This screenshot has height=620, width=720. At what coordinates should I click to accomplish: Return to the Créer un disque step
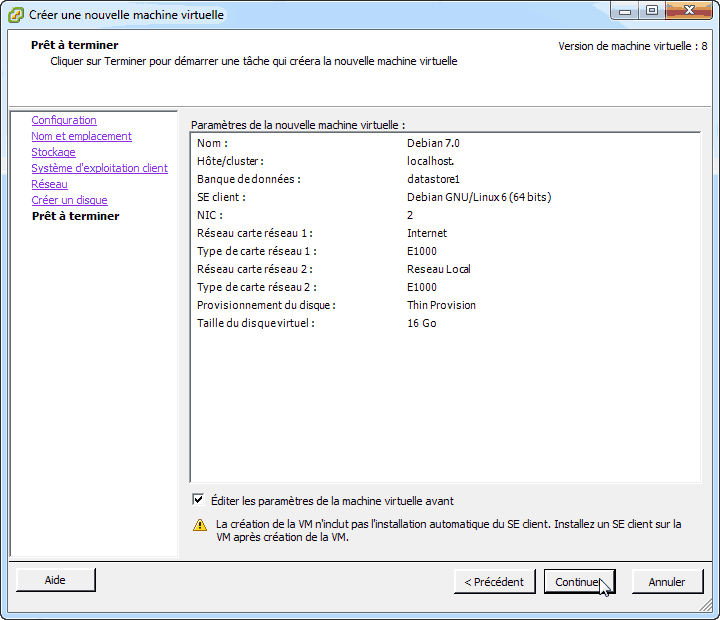(x=69, y=200)
